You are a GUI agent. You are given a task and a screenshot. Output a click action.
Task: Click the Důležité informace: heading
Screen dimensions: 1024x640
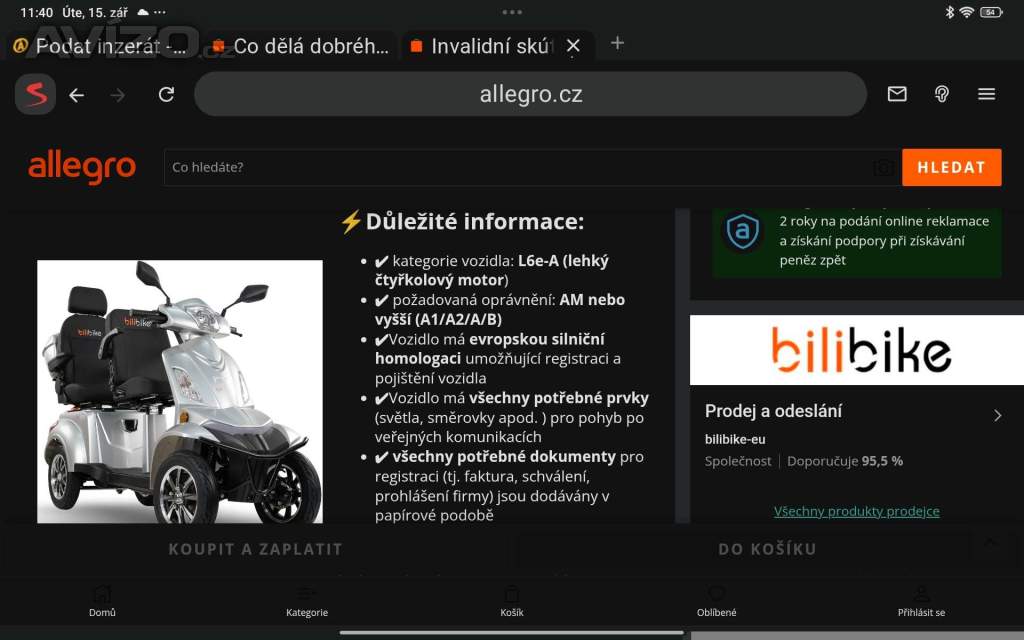tap(462, 221)
